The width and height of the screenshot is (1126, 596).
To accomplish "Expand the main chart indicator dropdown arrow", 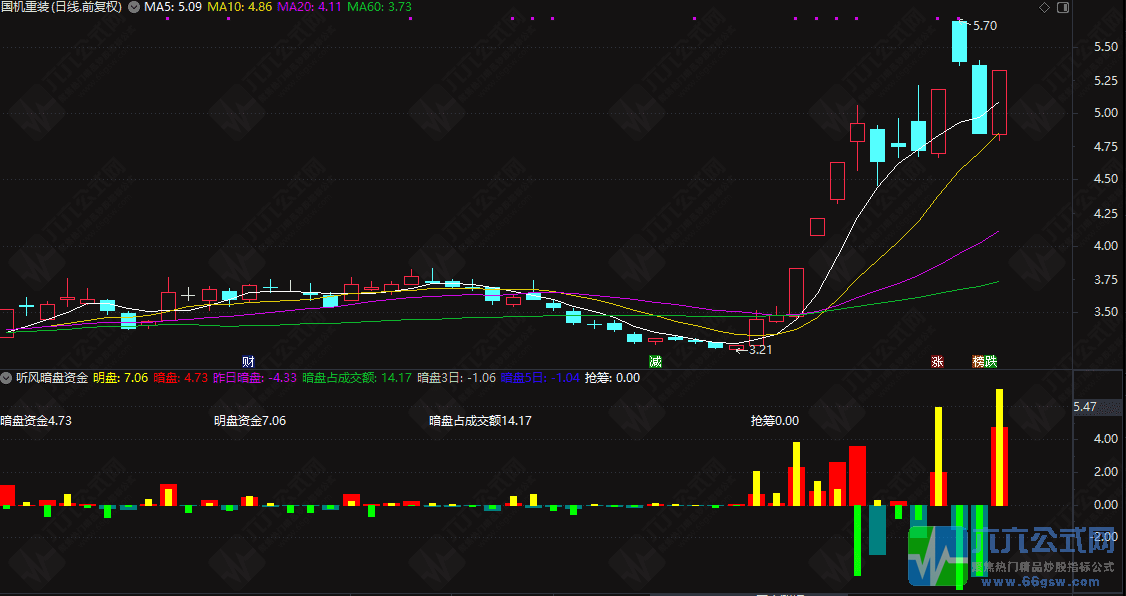I will (x=134, y=7).
